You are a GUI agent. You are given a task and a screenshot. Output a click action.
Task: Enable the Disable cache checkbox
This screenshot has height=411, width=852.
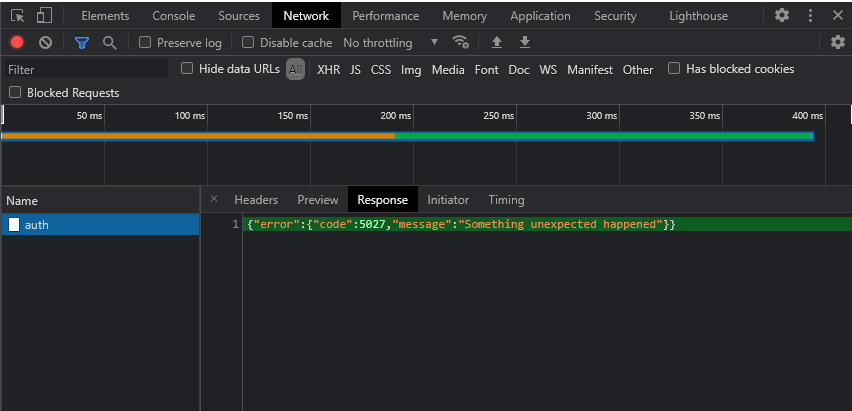click(248, 42)
